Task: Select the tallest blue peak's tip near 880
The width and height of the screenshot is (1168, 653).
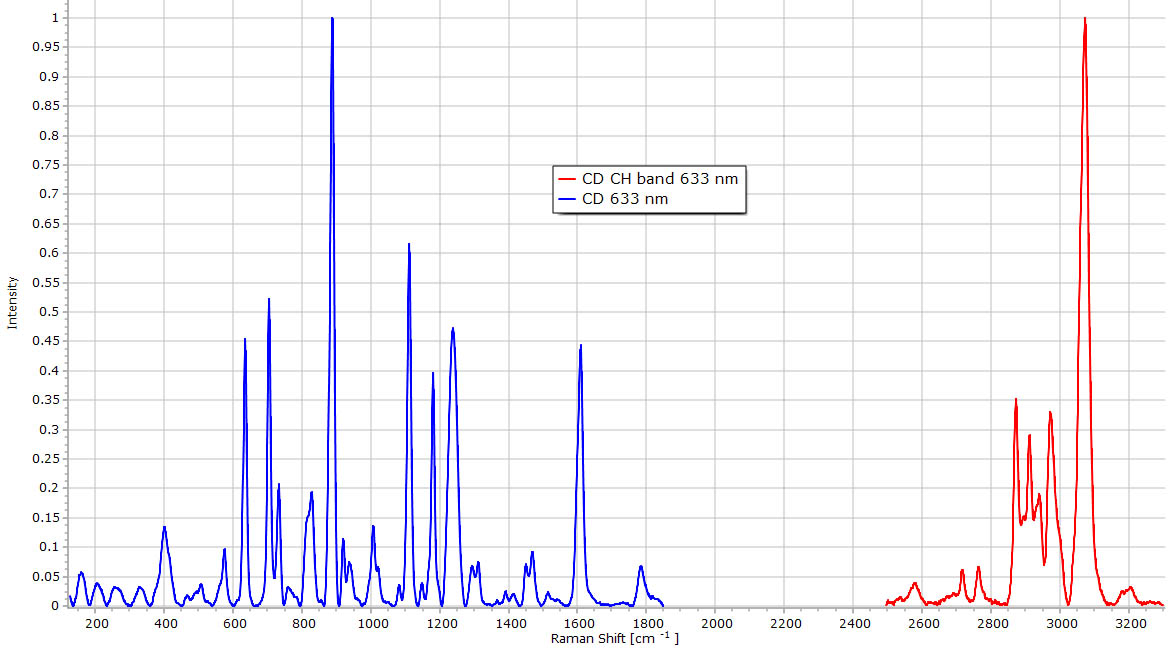Action: (332, 19)
